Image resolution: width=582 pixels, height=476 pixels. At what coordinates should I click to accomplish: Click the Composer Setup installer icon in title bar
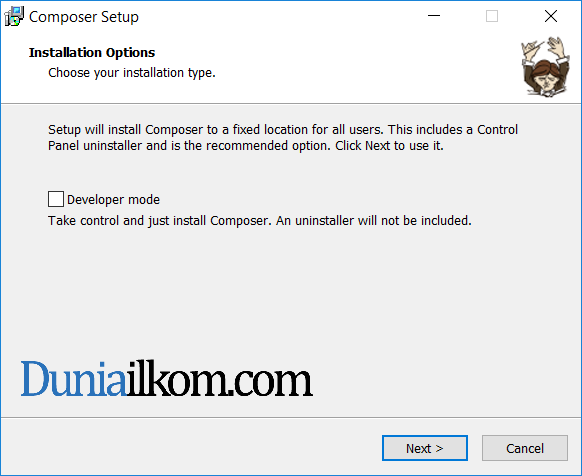pyautogui.click(x=14, y=17)
